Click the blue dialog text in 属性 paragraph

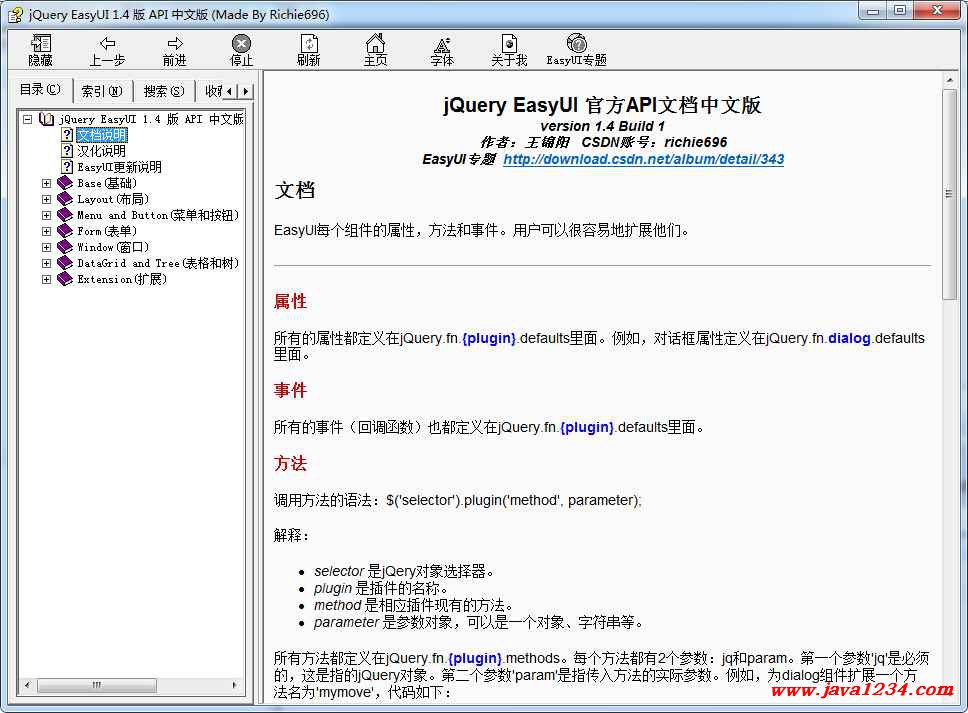(x=849, y=338)
